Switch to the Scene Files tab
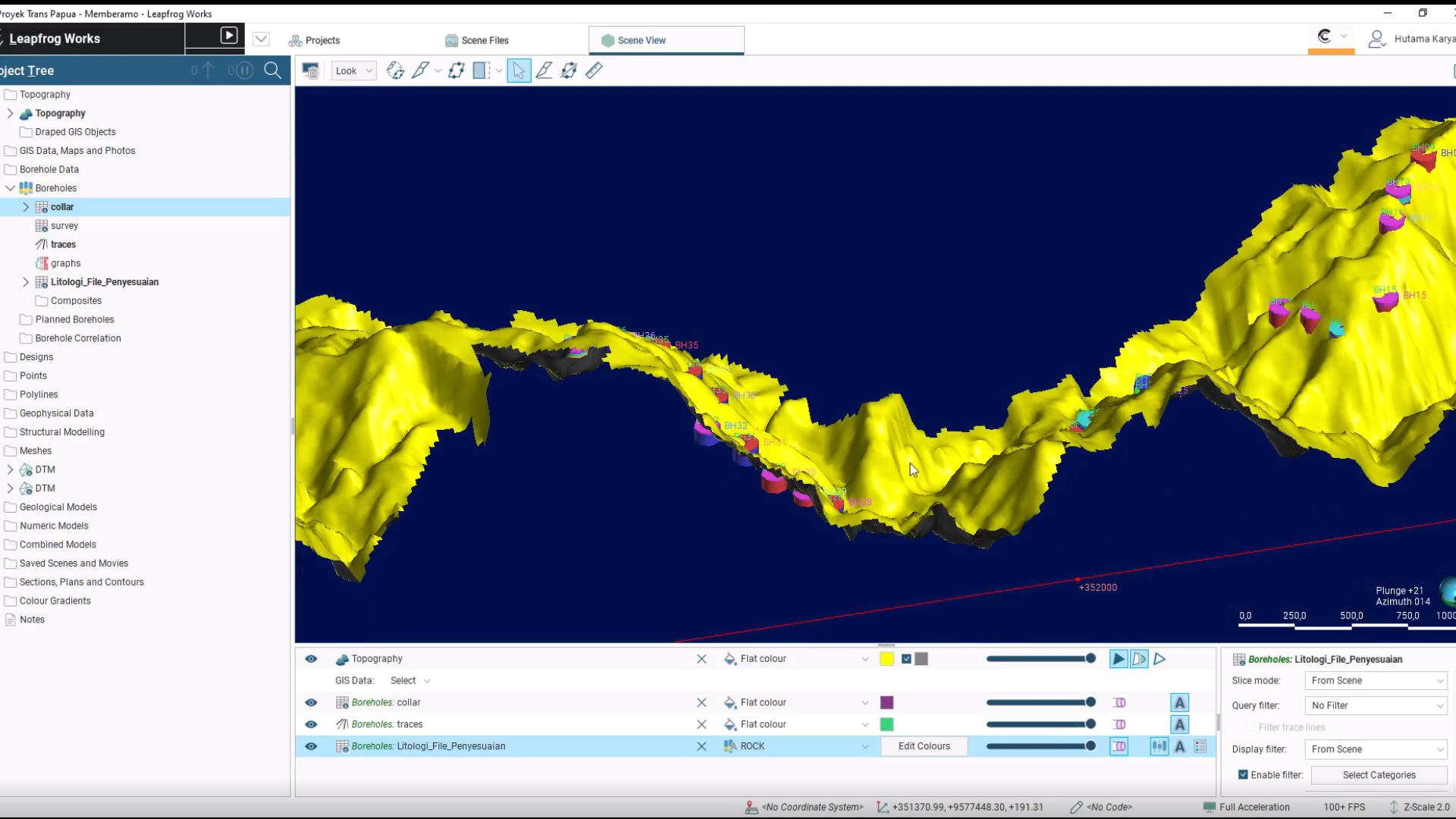 [x=485, y=40]
